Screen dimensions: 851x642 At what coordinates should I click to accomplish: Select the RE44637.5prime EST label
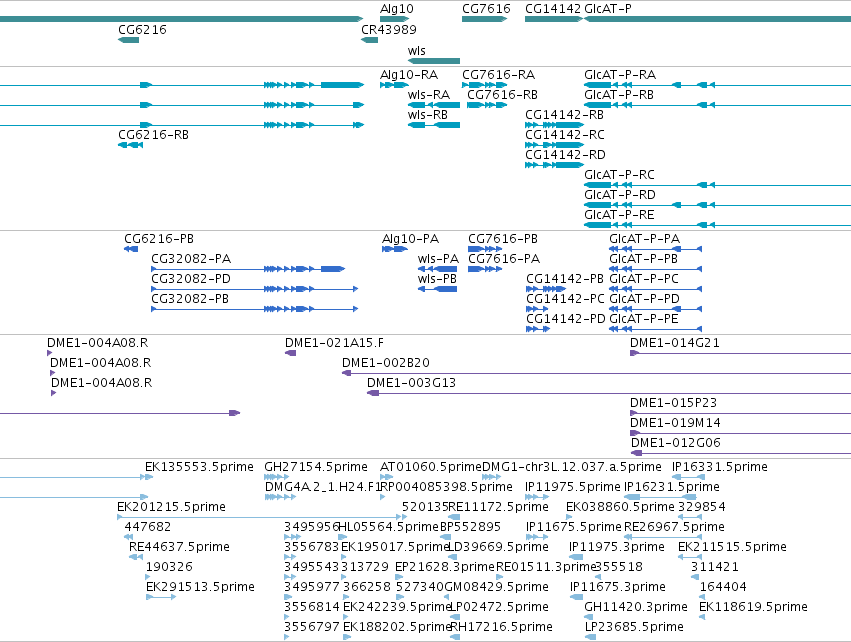coord(179,548)
